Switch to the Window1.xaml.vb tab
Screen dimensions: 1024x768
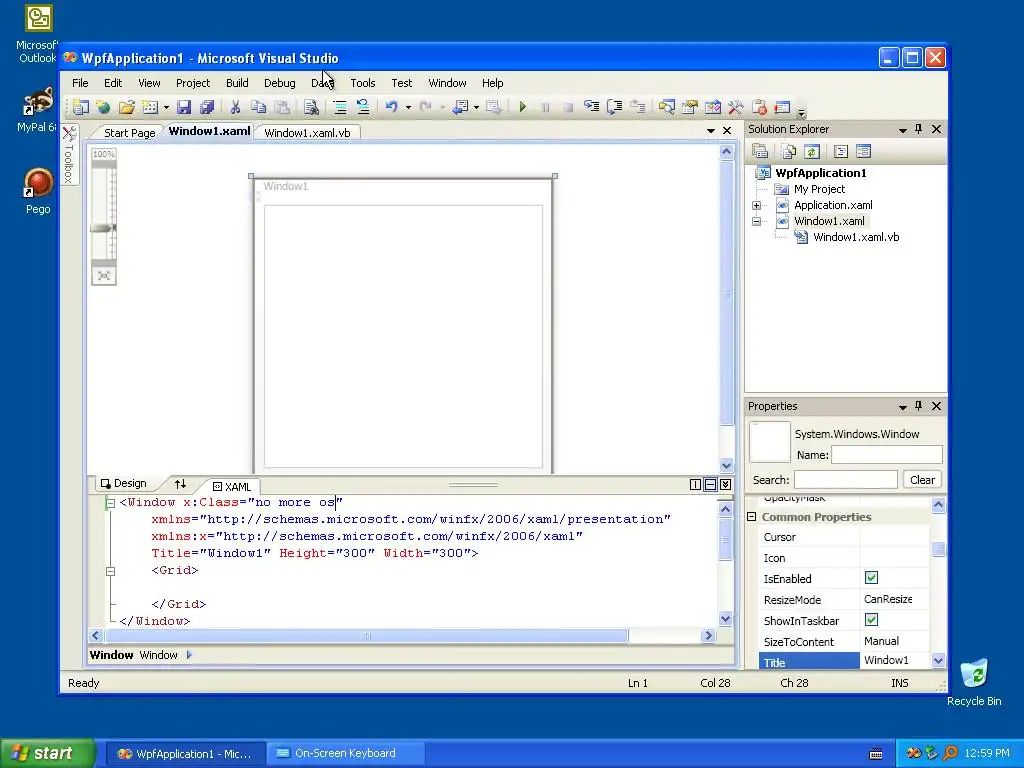point(307,133)
